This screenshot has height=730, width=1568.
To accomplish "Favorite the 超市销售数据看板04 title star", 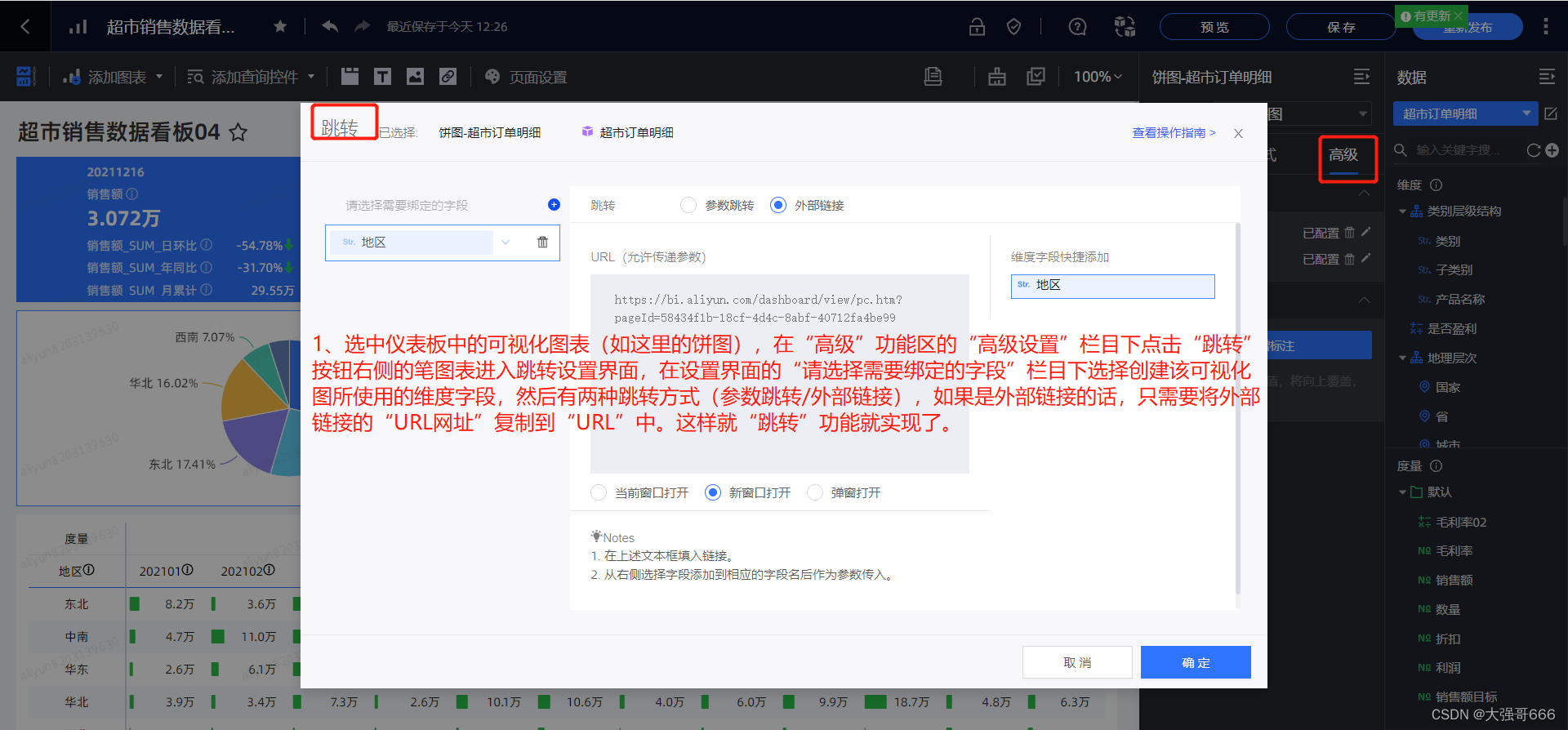I will click(238, 132).
